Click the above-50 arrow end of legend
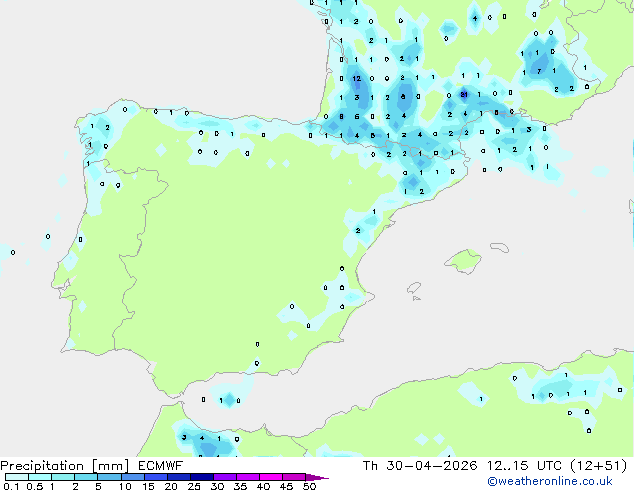 point(317,477)
